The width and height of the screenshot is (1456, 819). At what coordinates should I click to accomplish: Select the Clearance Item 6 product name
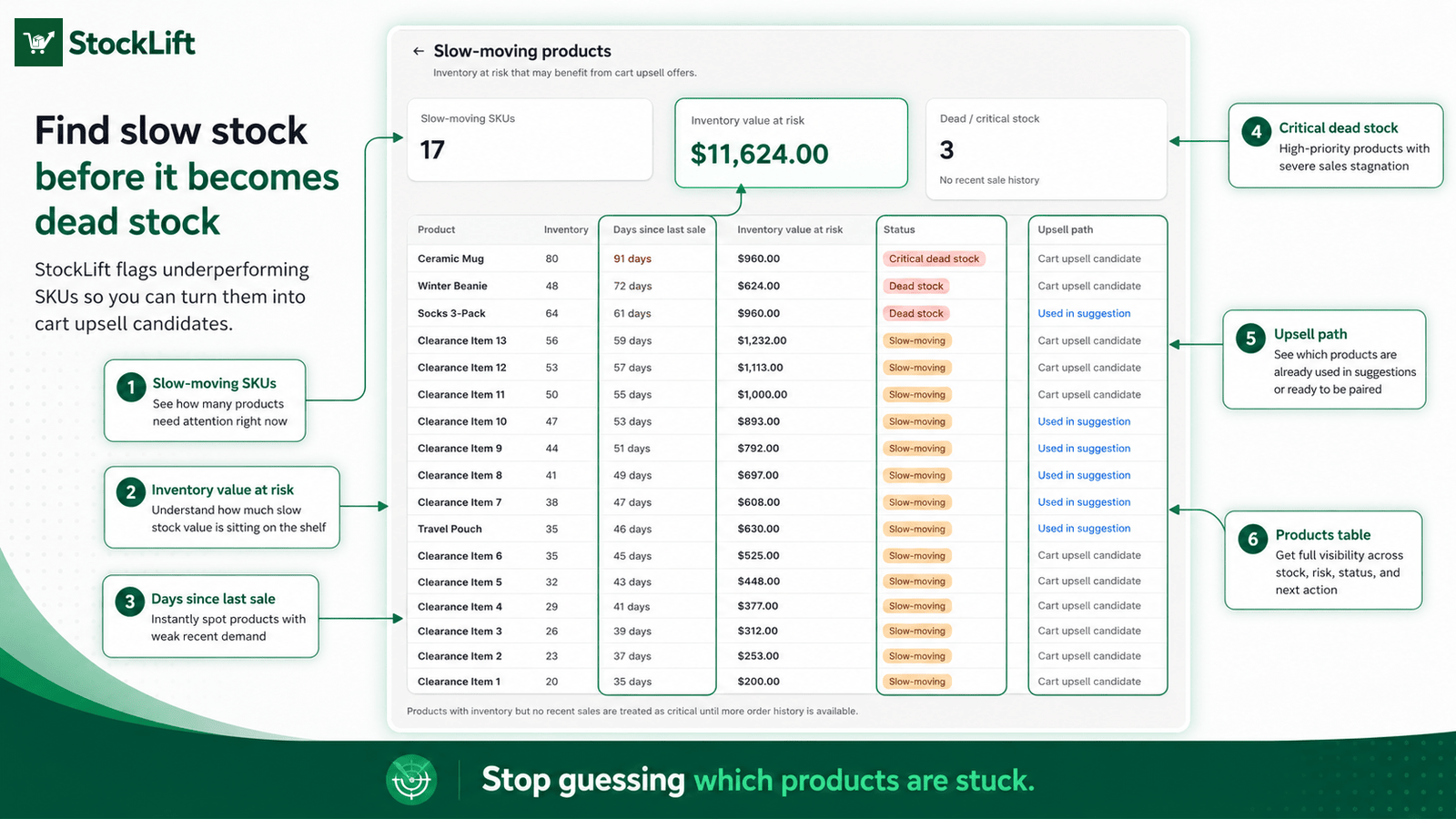pyautogui.click(x=460, y=556)
